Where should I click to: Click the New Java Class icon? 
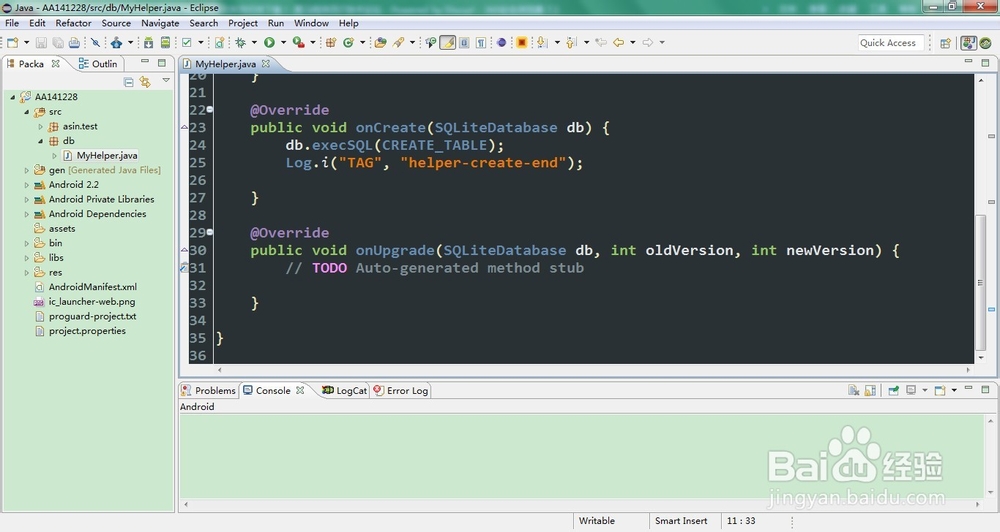(x=348, y=43)
